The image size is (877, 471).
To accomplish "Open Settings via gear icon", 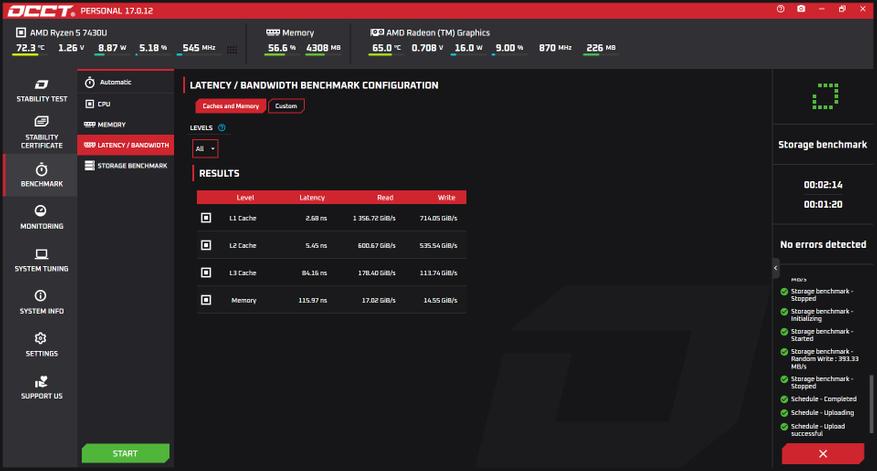I will (40, 338).
